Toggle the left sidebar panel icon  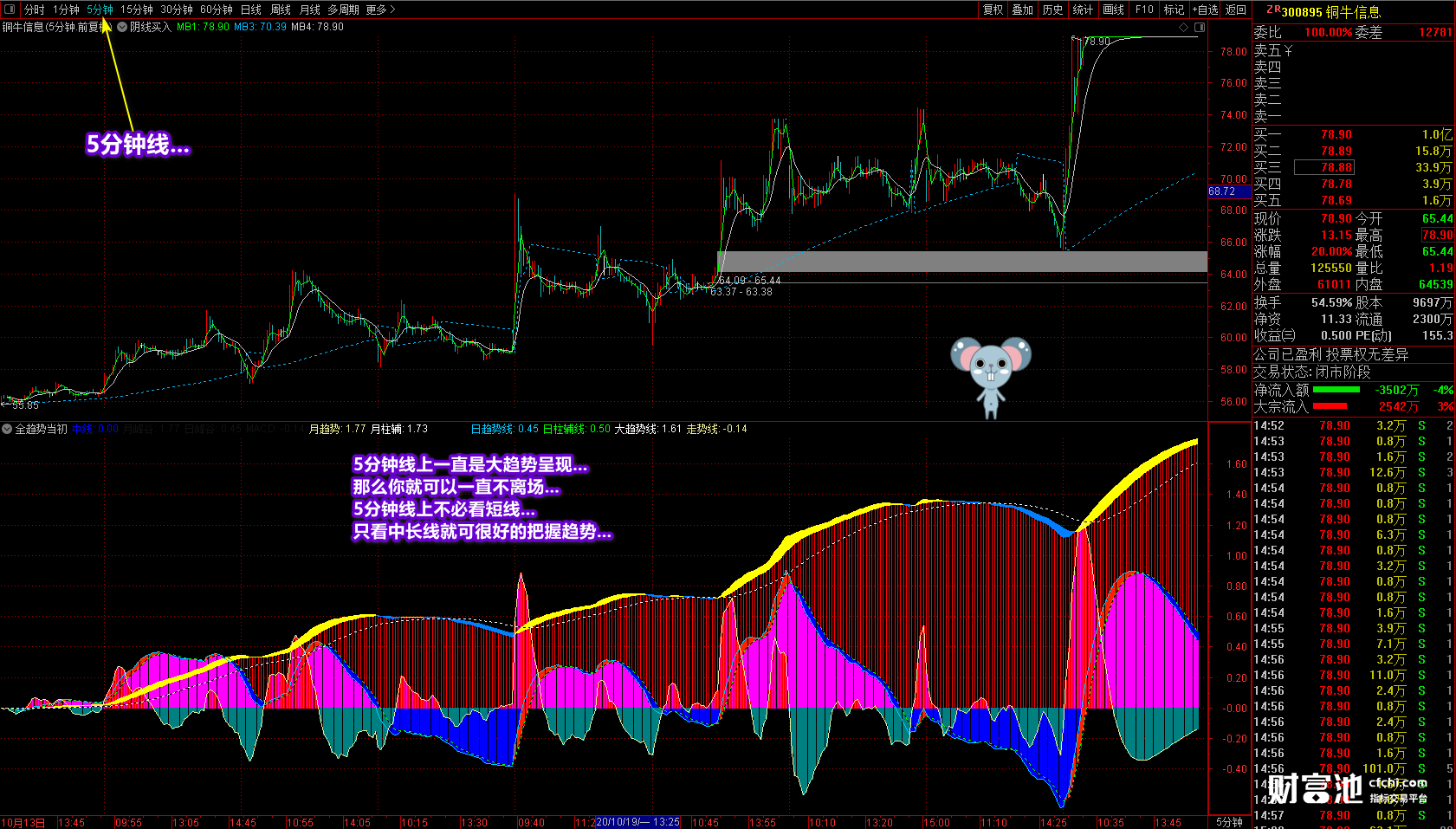click(10, 10)
